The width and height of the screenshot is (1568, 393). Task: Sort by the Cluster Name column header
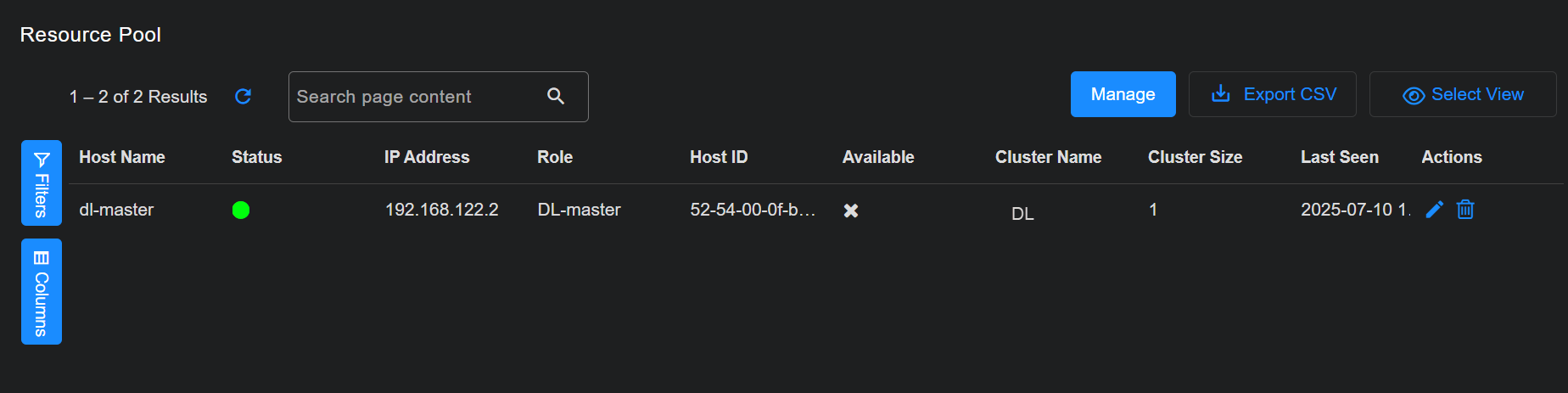(1048, 157)
